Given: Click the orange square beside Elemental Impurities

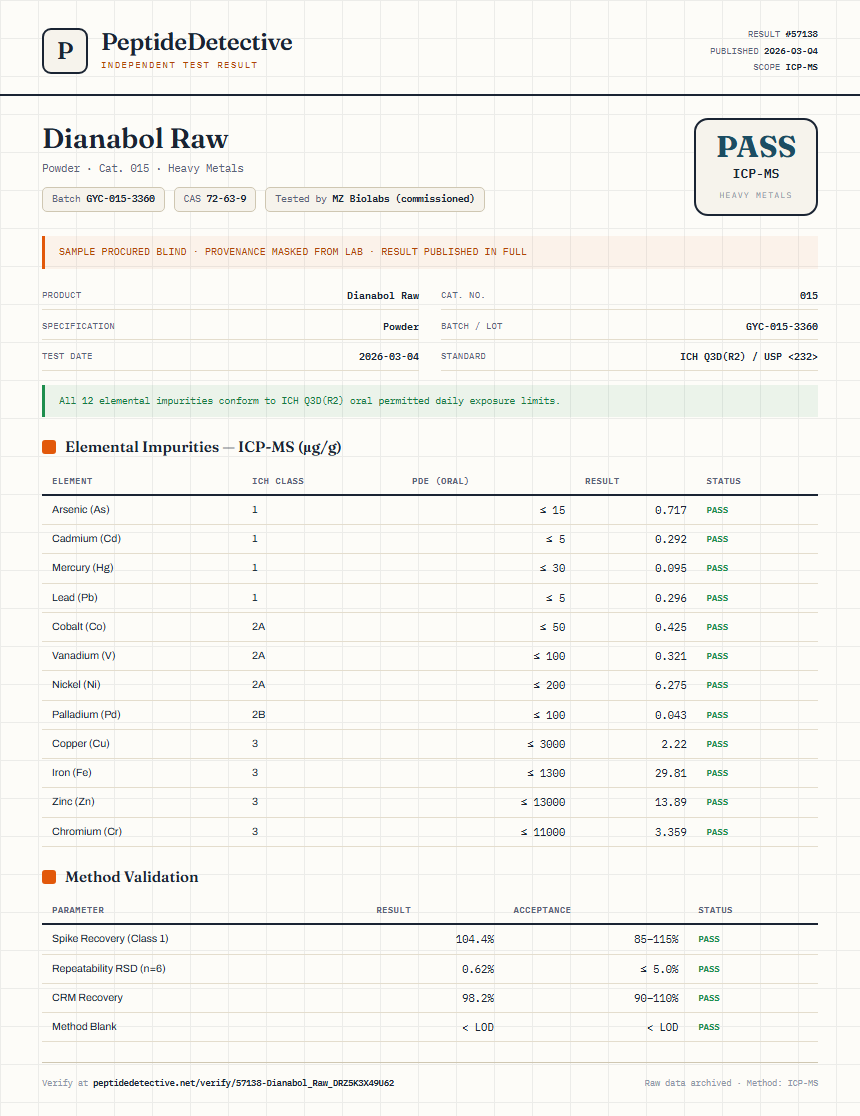Looking at the screenshot, I should pos(49,447).
